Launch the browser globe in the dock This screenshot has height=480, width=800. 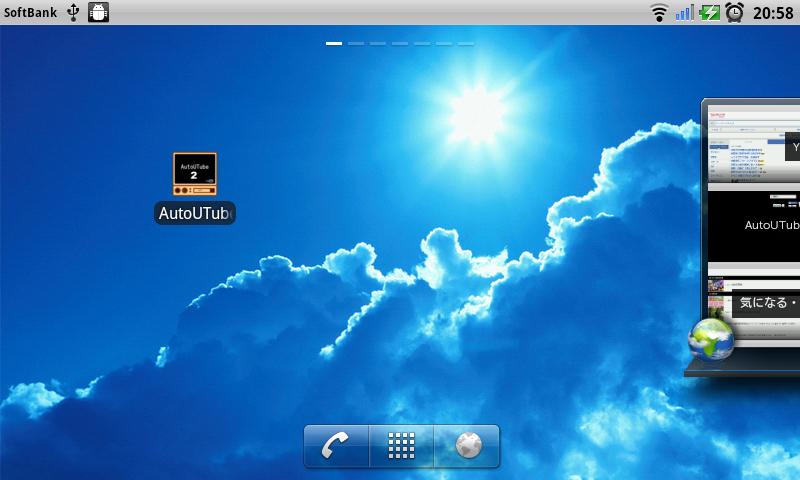pos(467,446)
